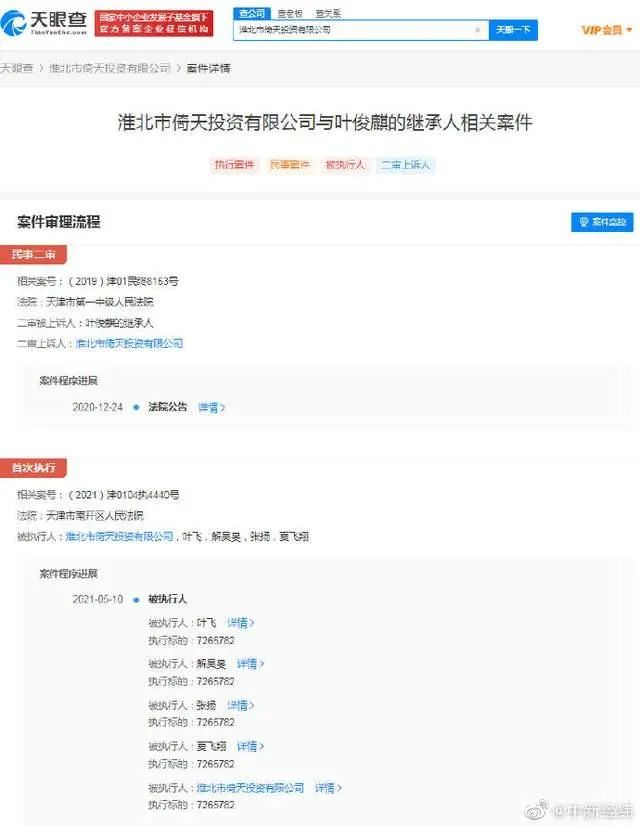Switch to the 查关系 tab

tap(328, 14)
